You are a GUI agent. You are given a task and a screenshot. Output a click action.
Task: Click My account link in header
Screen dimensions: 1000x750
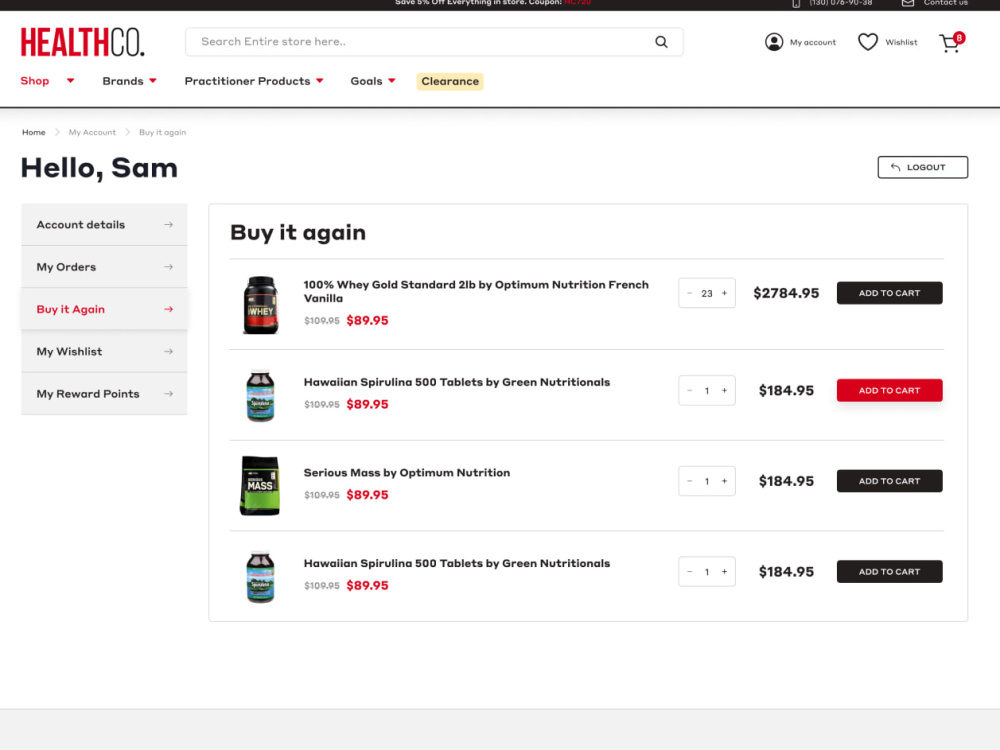click(812, 43)
